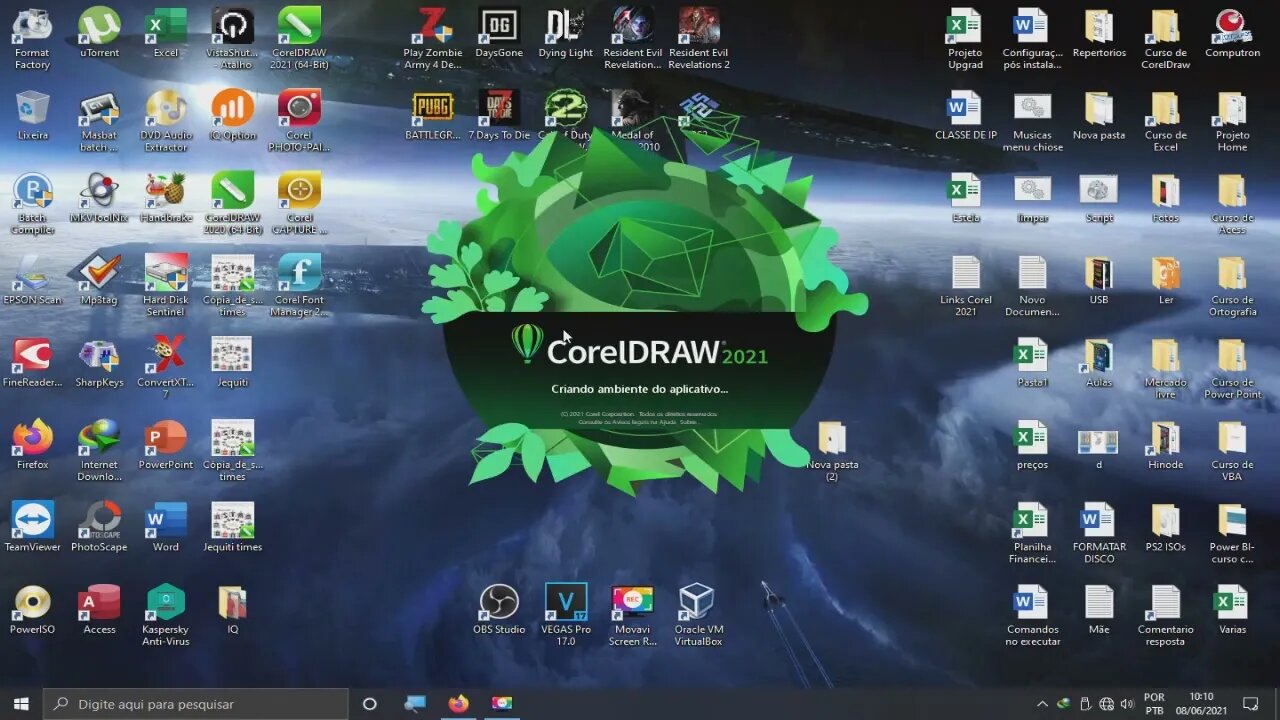
Task: Switch to Firefox on the taskbar
Action: [x=458, y=704]
